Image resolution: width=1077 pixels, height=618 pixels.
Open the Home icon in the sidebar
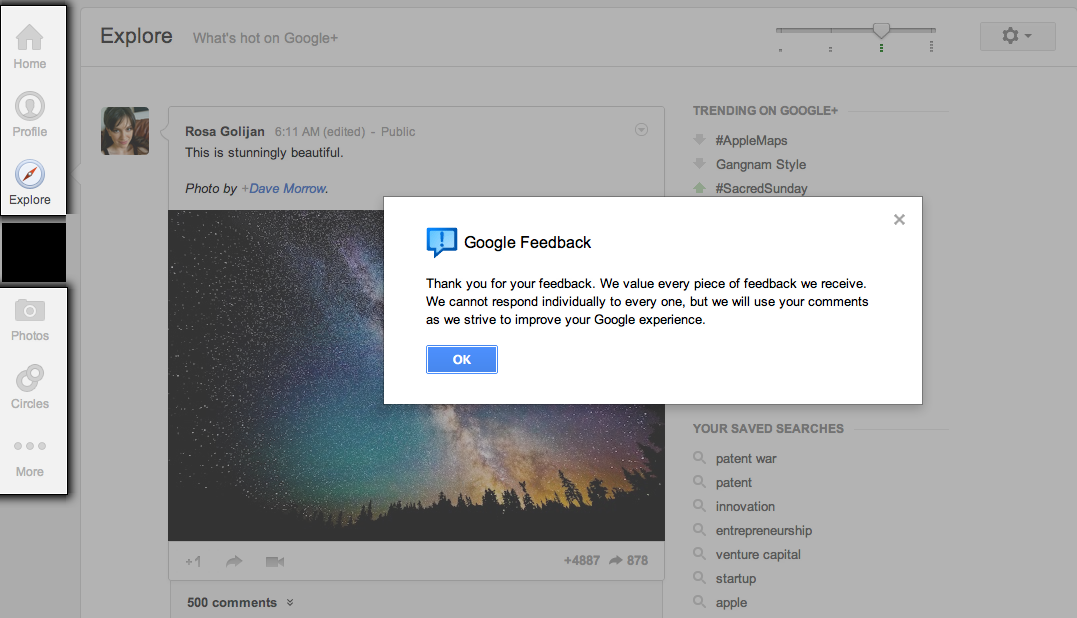click(x=30, y=37)
